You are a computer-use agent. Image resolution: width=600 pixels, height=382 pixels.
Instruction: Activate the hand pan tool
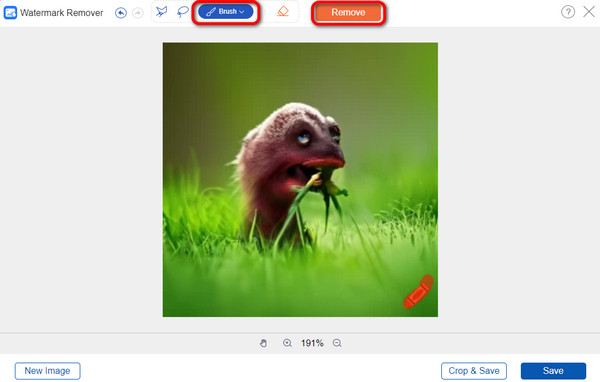point(263,343)
